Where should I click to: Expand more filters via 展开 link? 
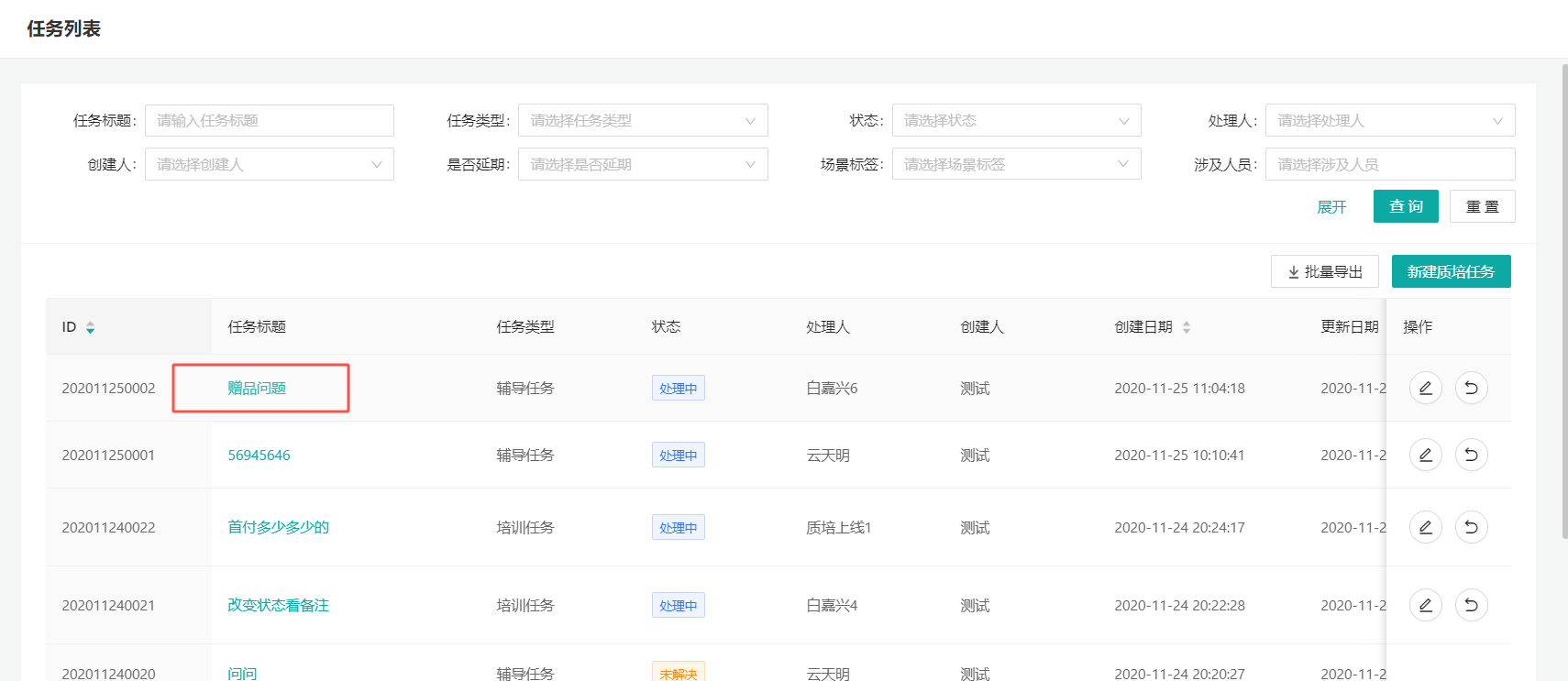(x=1331, y=207)
